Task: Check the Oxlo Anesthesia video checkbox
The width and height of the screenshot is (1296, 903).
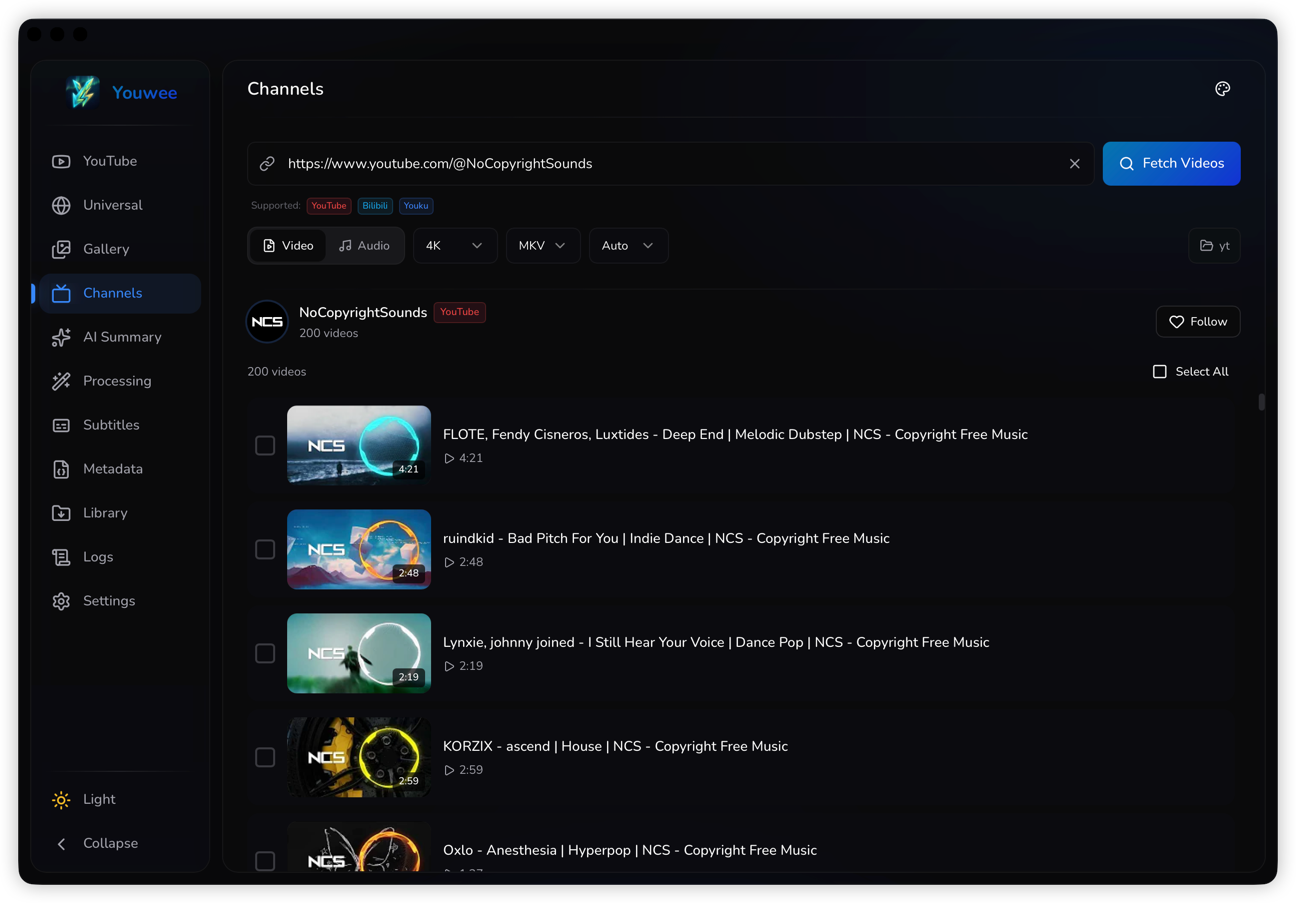Action: [265, 861]
